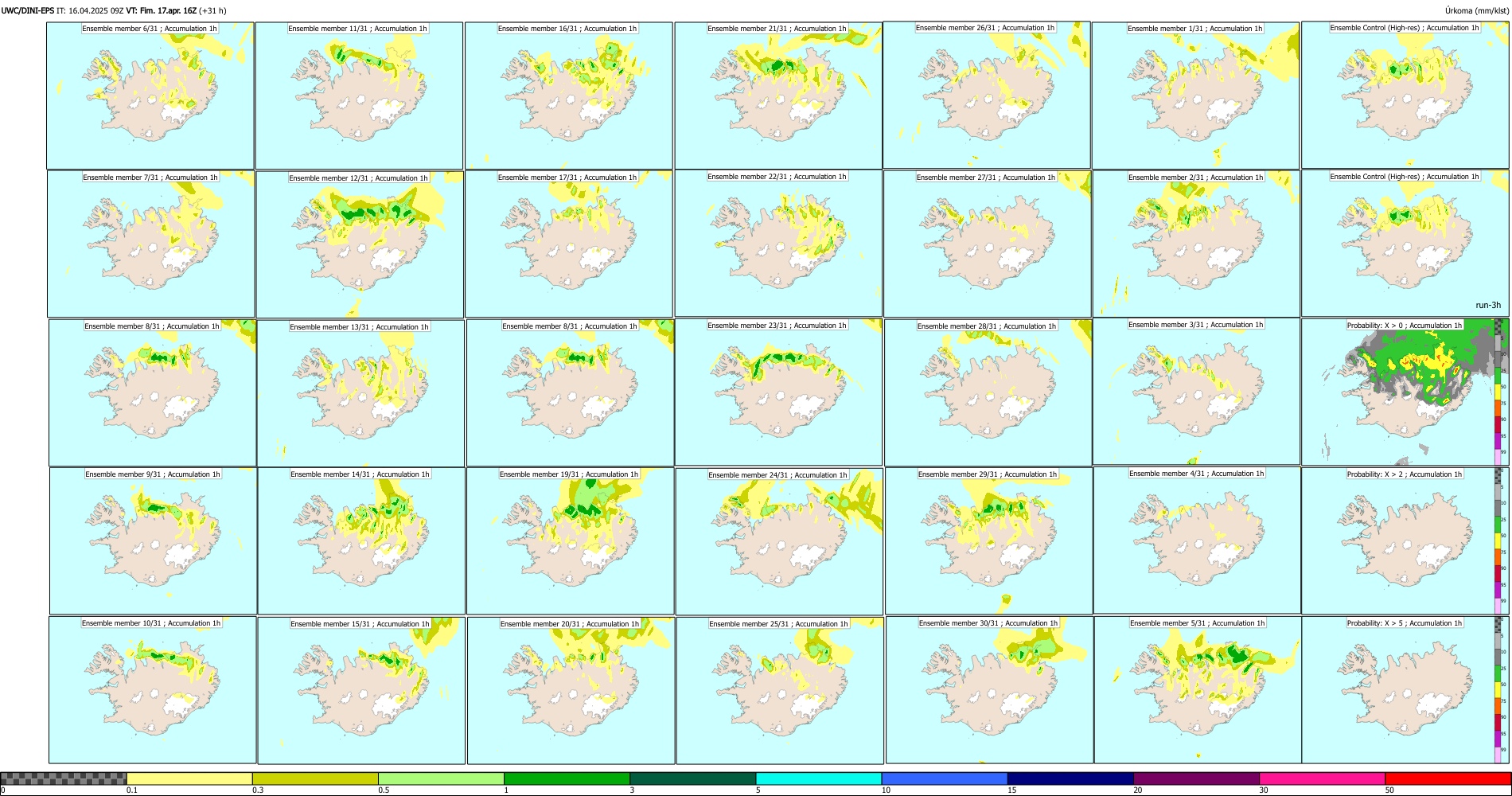Click the 'Ensemble member 29/31' title label
Screen dimensions: 1512x796
[x=988, y=474]
